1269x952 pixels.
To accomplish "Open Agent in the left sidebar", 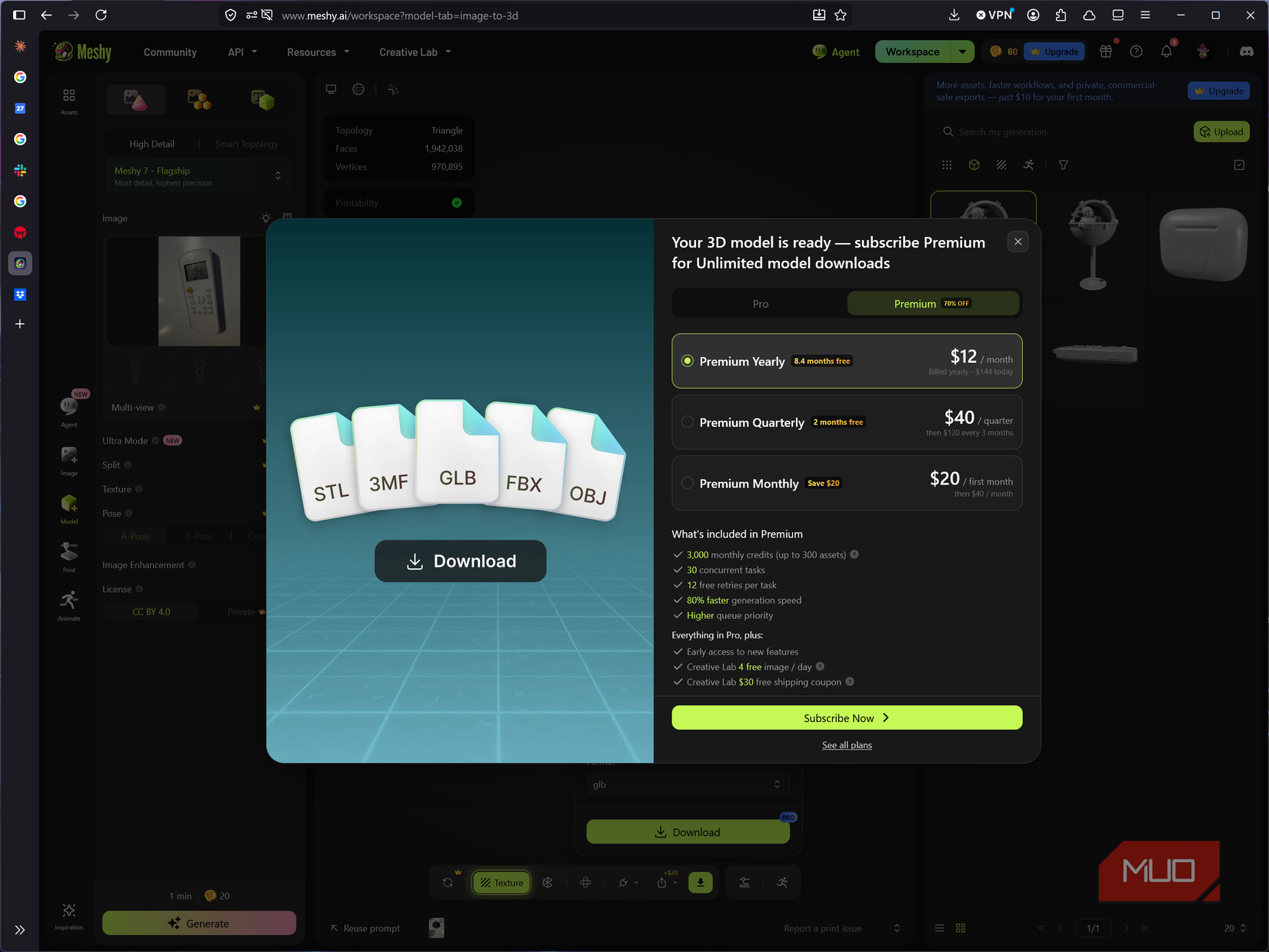I will point(69,411).
